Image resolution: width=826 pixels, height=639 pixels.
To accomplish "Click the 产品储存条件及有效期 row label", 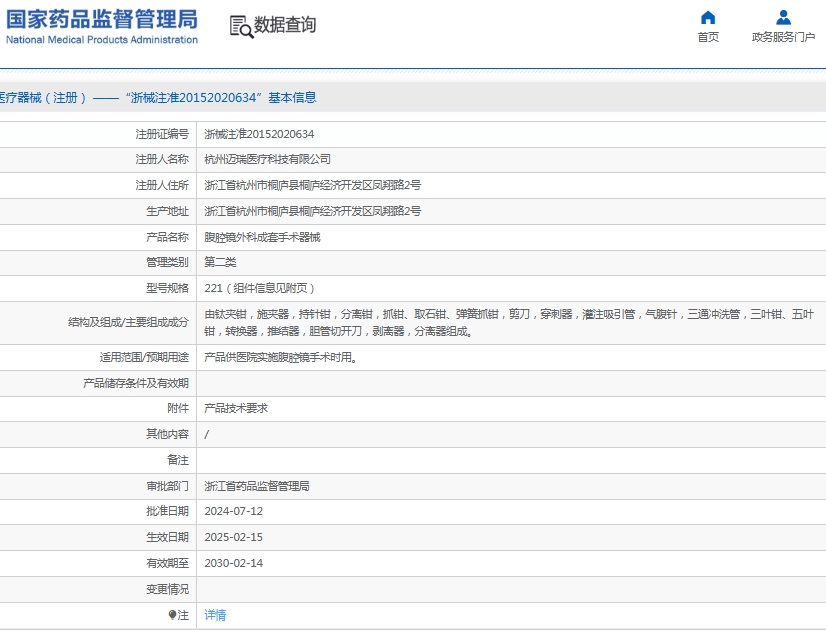I will 135,383.
